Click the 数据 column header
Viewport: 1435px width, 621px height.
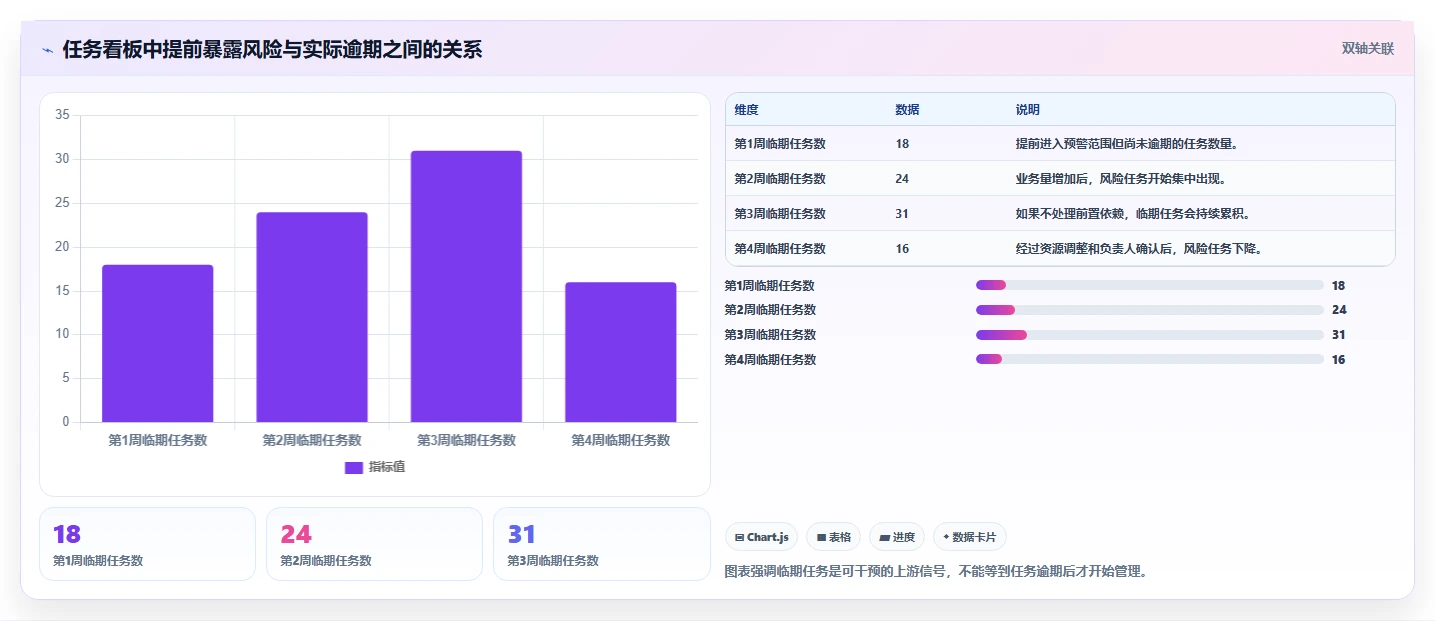tap(908, 110)
